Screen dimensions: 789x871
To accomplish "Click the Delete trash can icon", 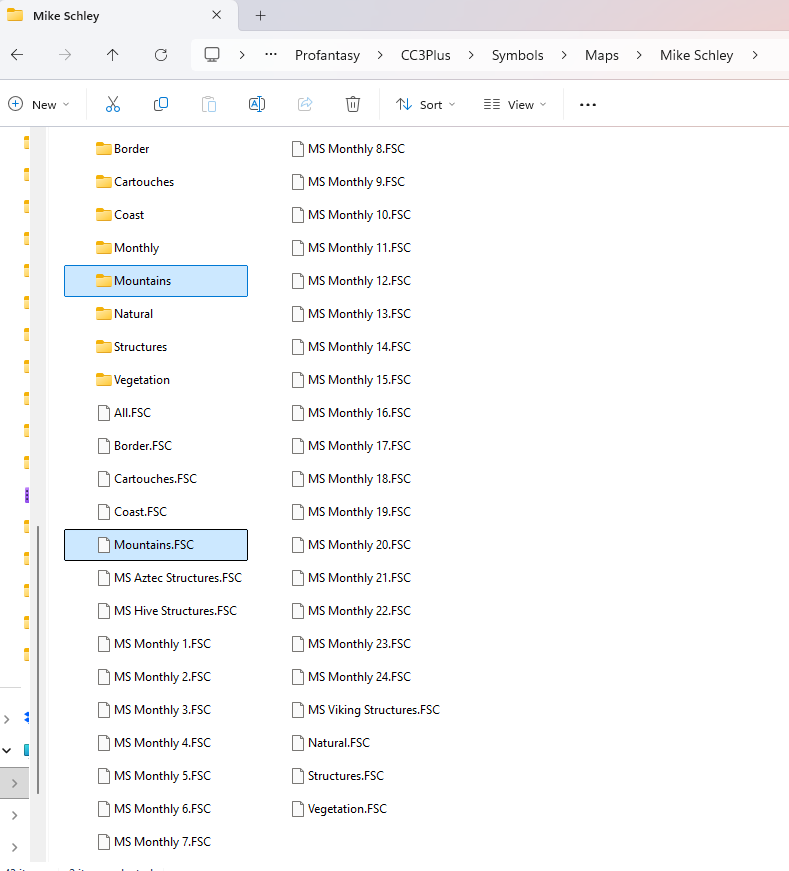I will pyautogui.click(x=352, y=105).
